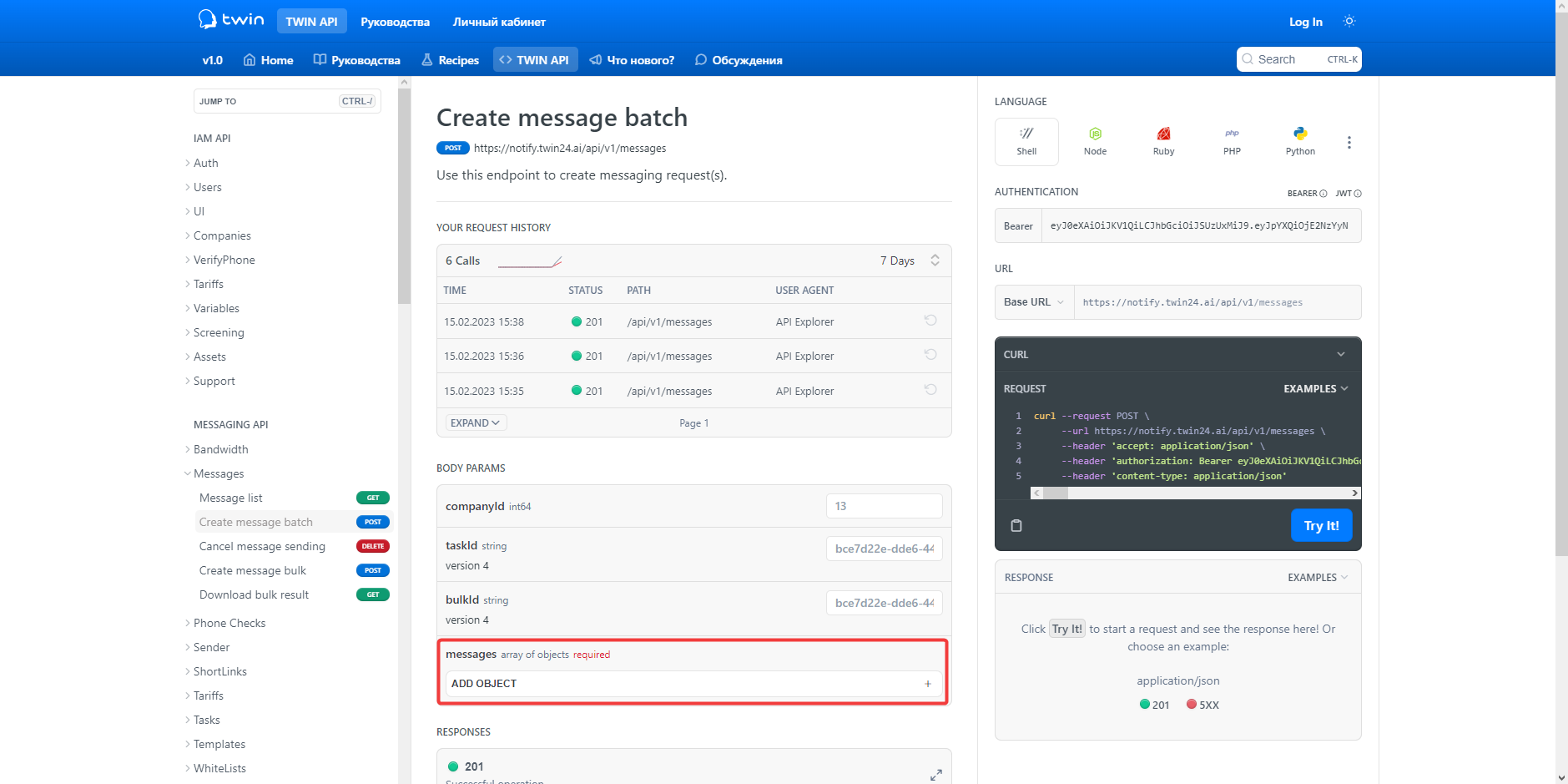This screenshot has height=784, width=1568.
Task: Expand the Templates sidebar section
Action: (x=215, y=744)
